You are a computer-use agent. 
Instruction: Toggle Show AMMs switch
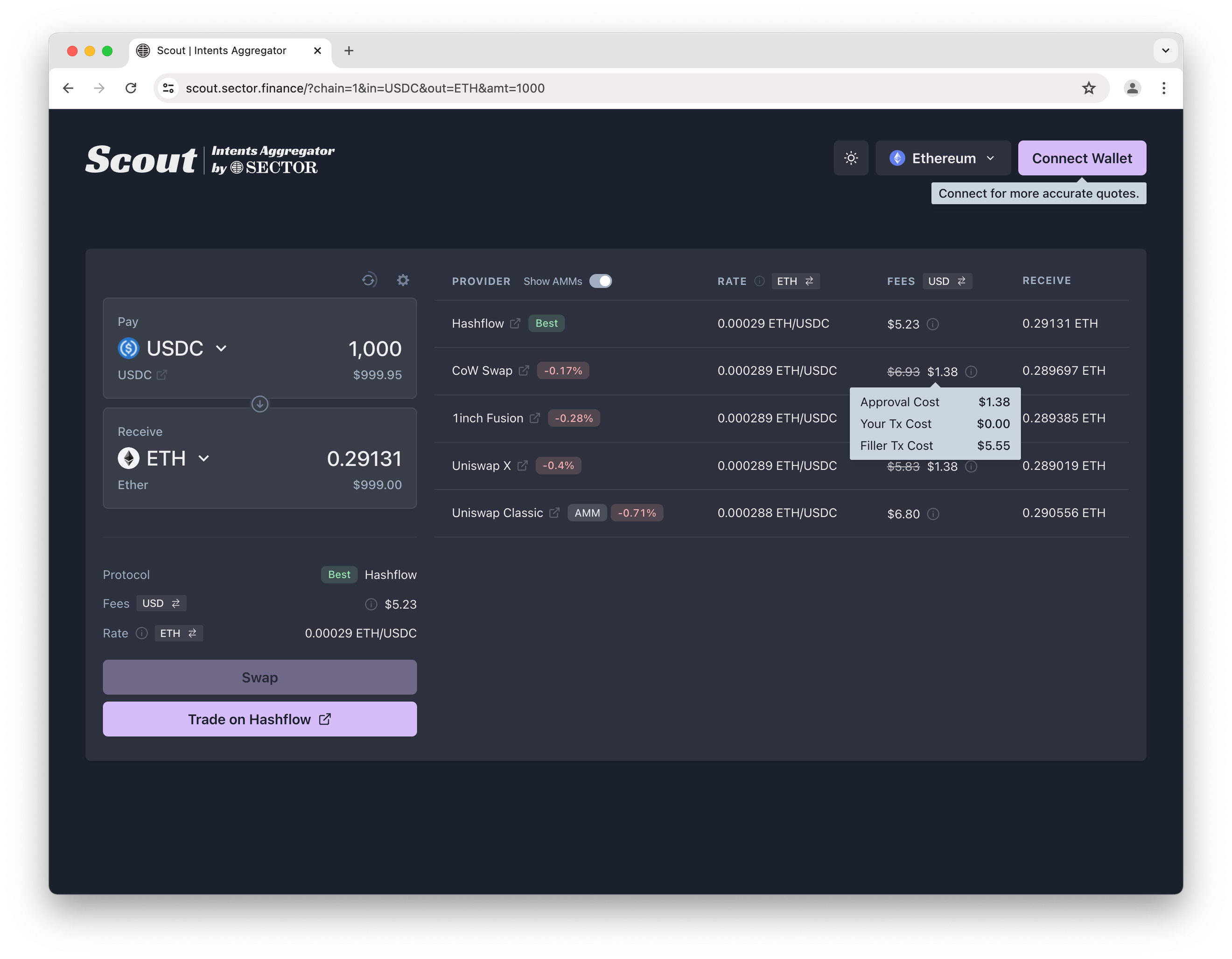[600, 281]
